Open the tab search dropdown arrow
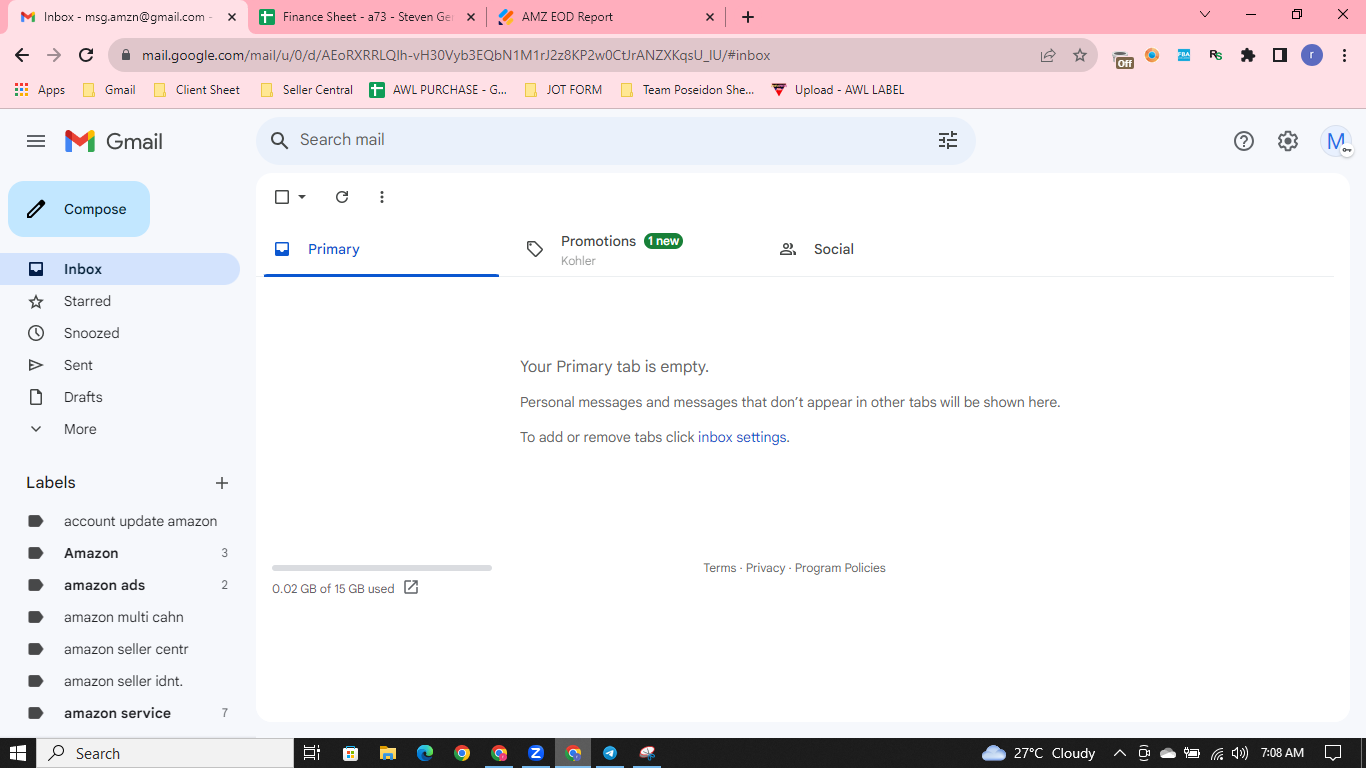1366x768 pixels. [1205, 15]
